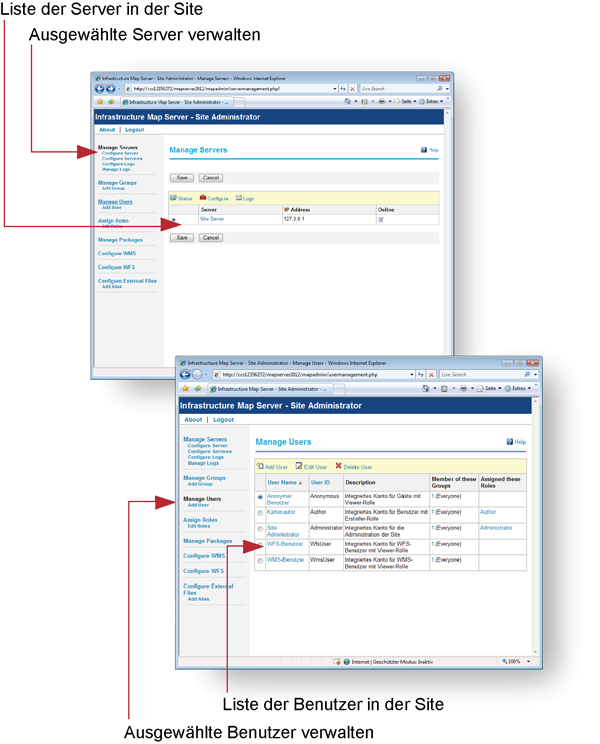The width and height of the screenshot is (600, 744).
Task: Open WFS-Benutzer user link
Action: [285, 544]
